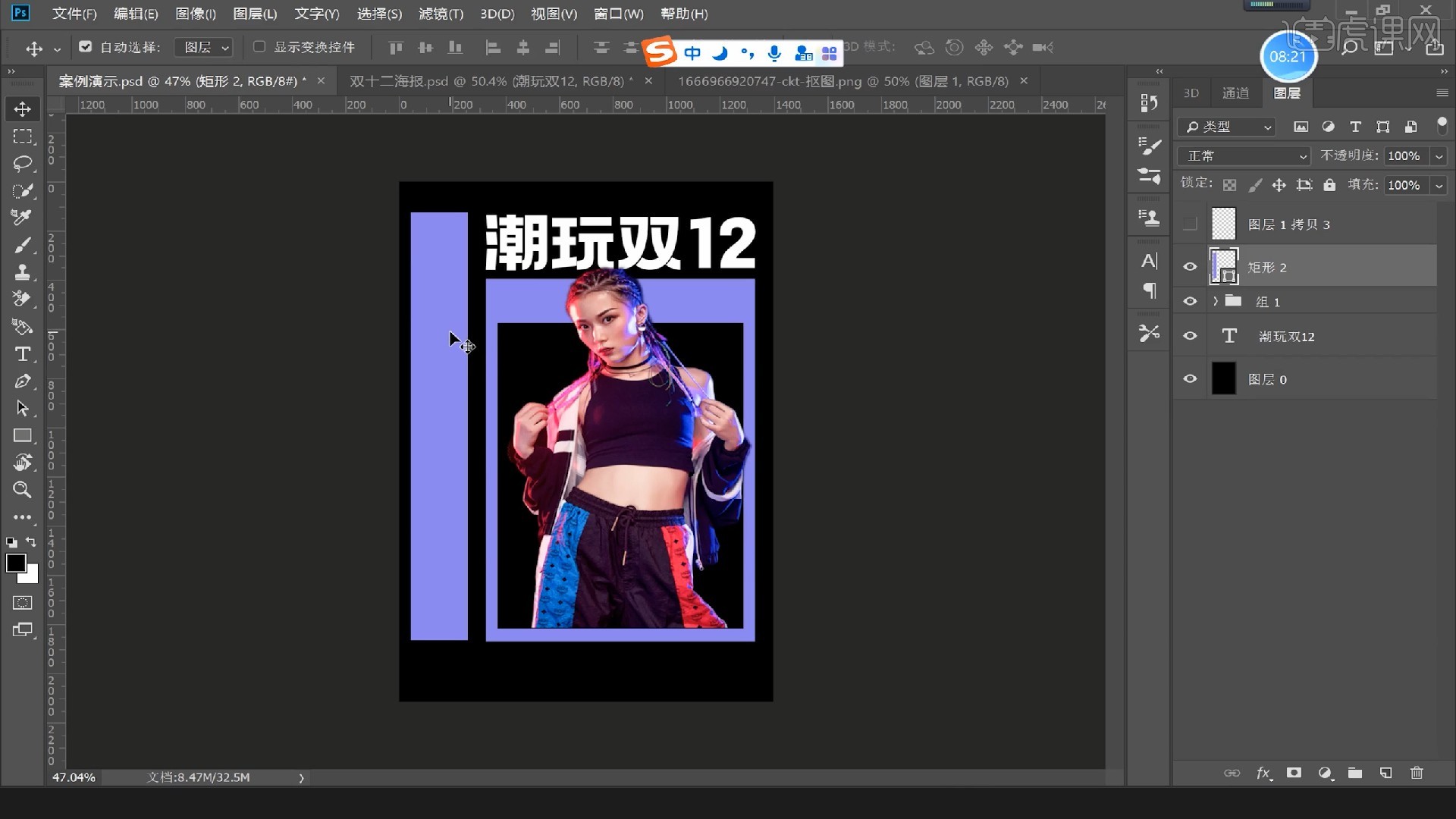Hide the 图层 0 layer
This screenshot has height=819, width=1456.
click(1190, 378)
